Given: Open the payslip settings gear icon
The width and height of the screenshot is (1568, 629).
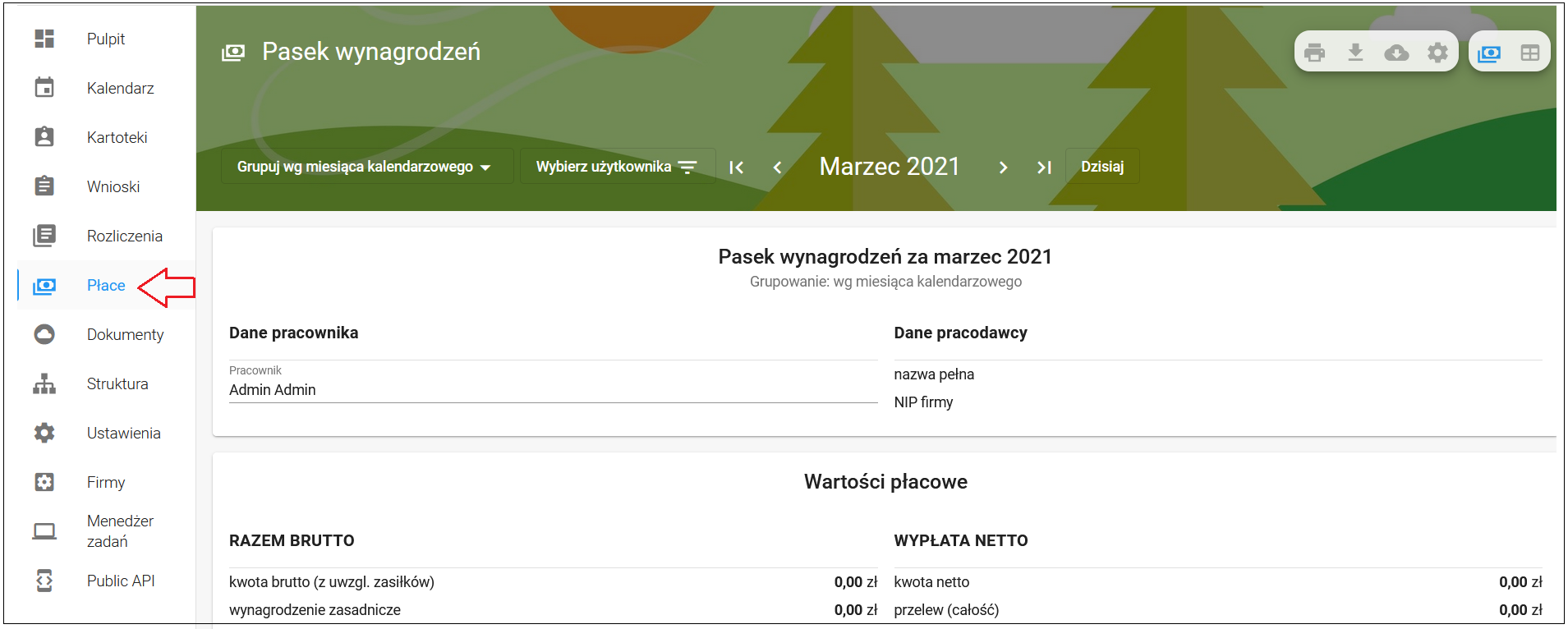Looking at the screenshot, I should 1437,53.
